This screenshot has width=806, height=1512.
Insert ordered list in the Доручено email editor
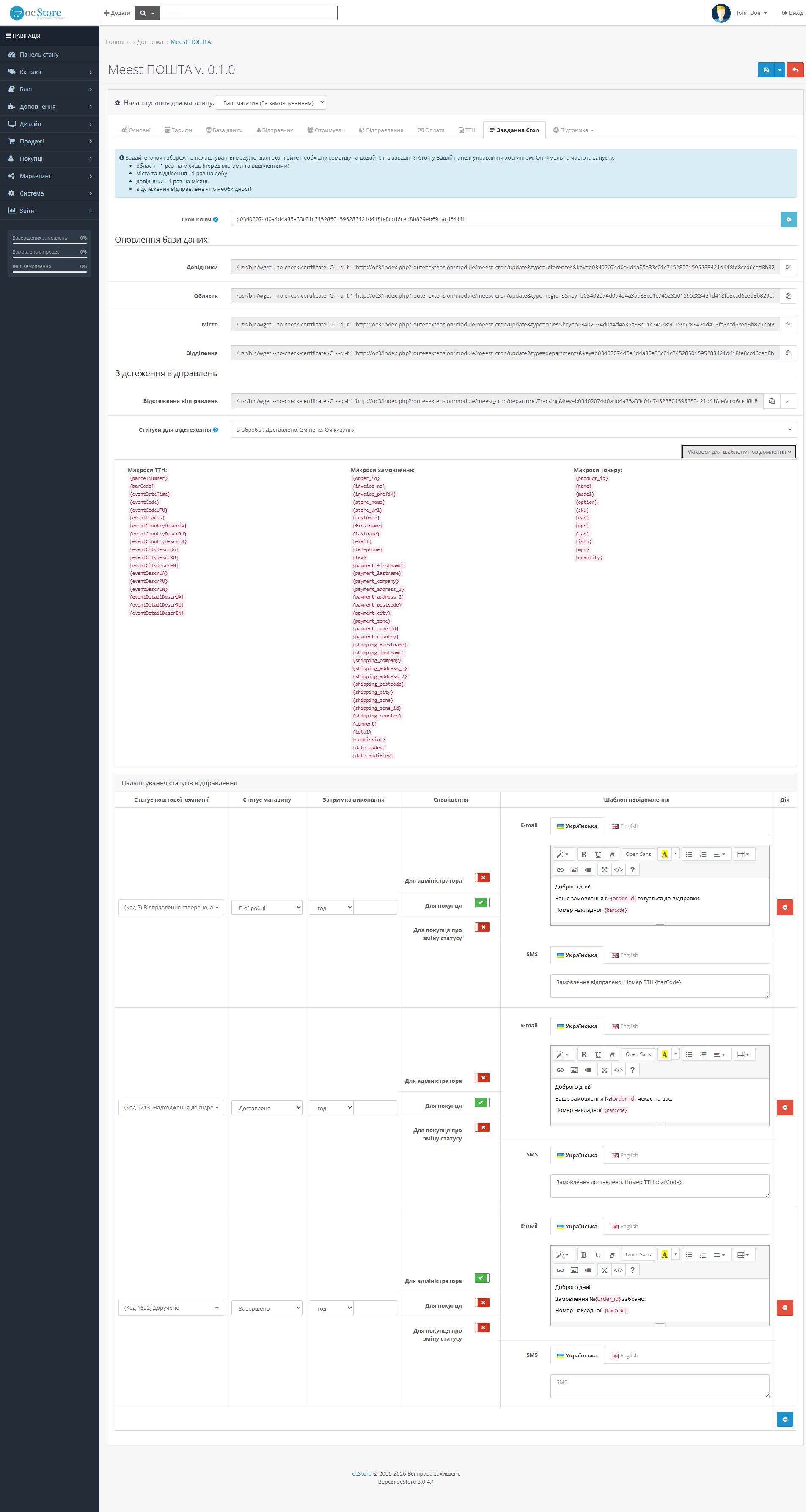point(703,1254)
